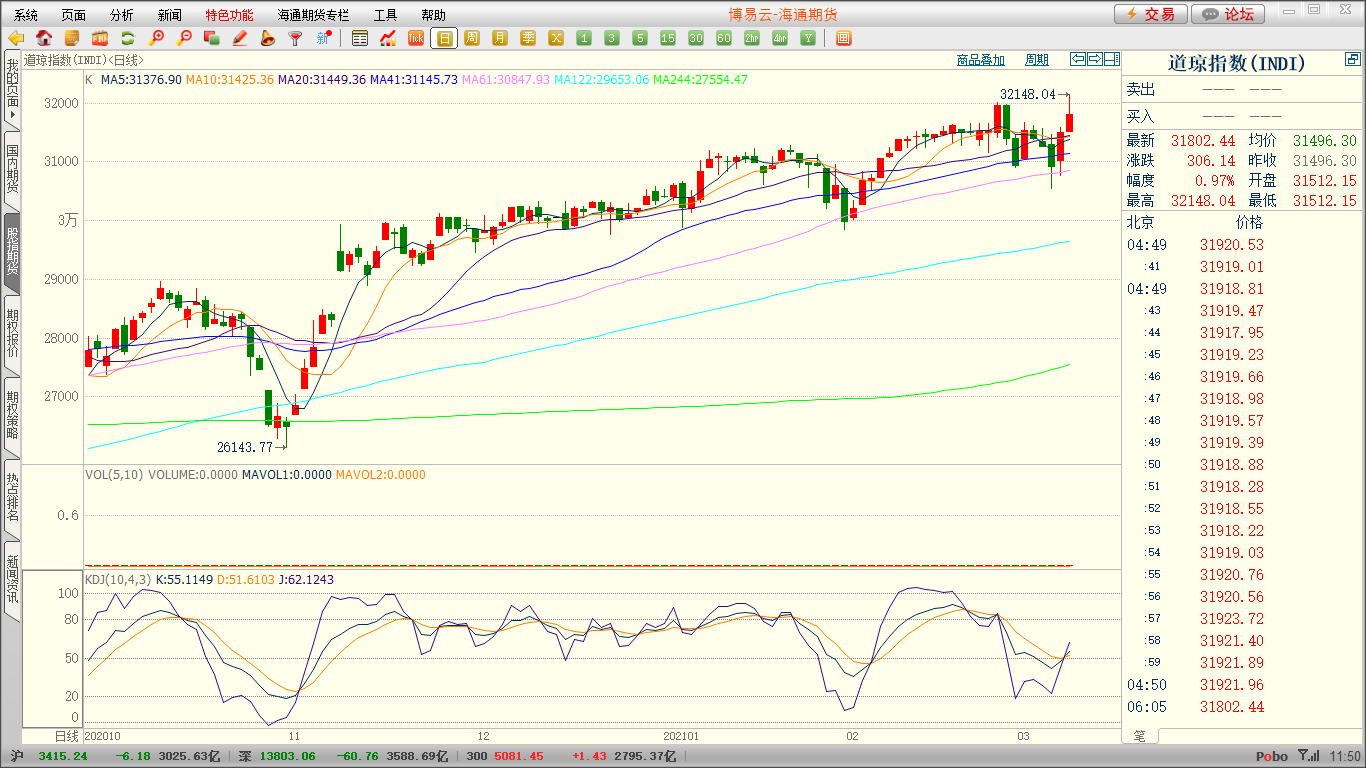Select the weekly 周 period button
This screenshot has width=1366, height=768.
pos(472,38)
